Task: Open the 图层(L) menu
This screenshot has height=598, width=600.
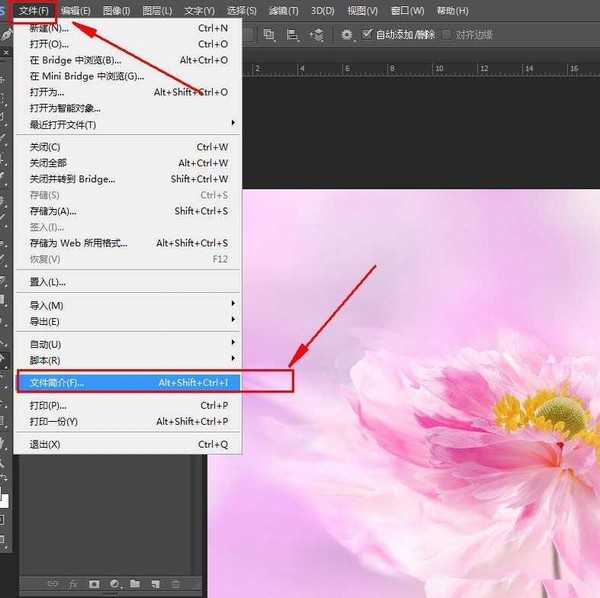Action: point(157,11)
